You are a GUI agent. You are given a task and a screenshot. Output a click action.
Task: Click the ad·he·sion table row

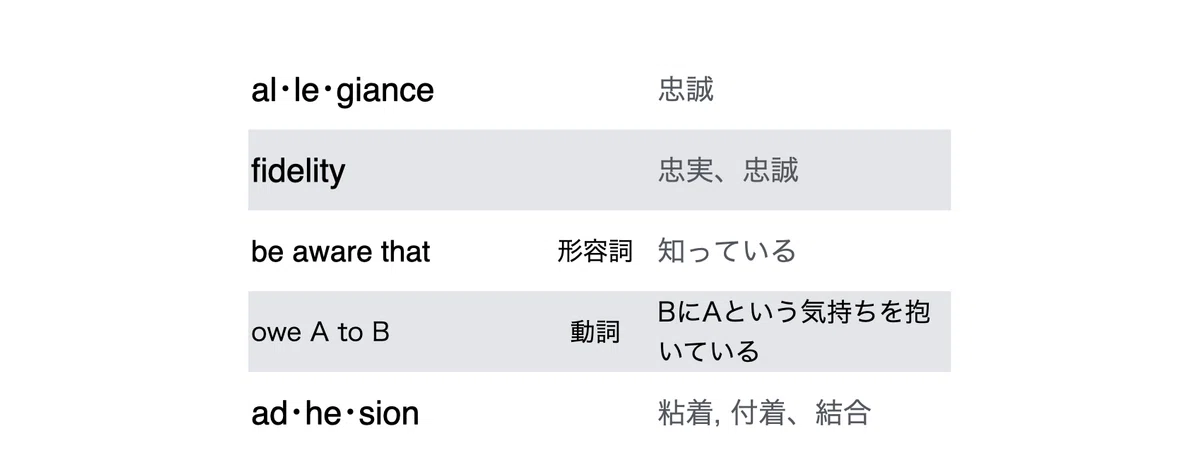coord(599,412)
